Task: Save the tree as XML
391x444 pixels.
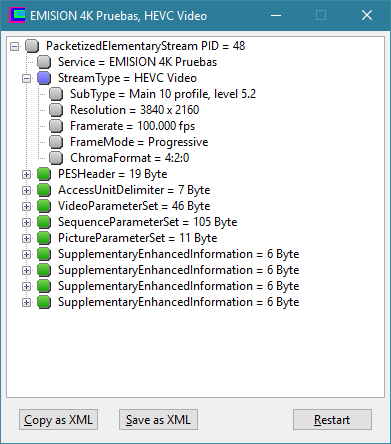Action: [x=158, y=420]
